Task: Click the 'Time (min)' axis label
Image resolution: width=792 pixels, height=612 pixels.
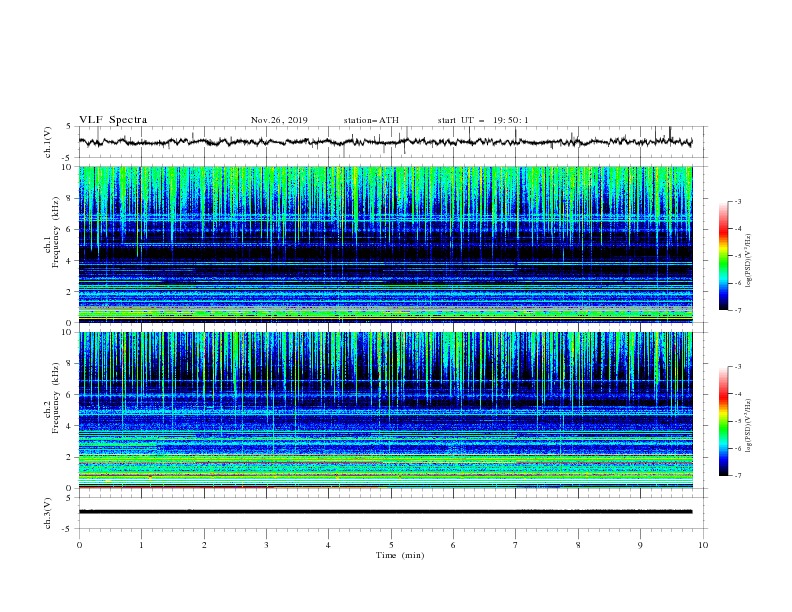Action: click(x=400, y=555)
